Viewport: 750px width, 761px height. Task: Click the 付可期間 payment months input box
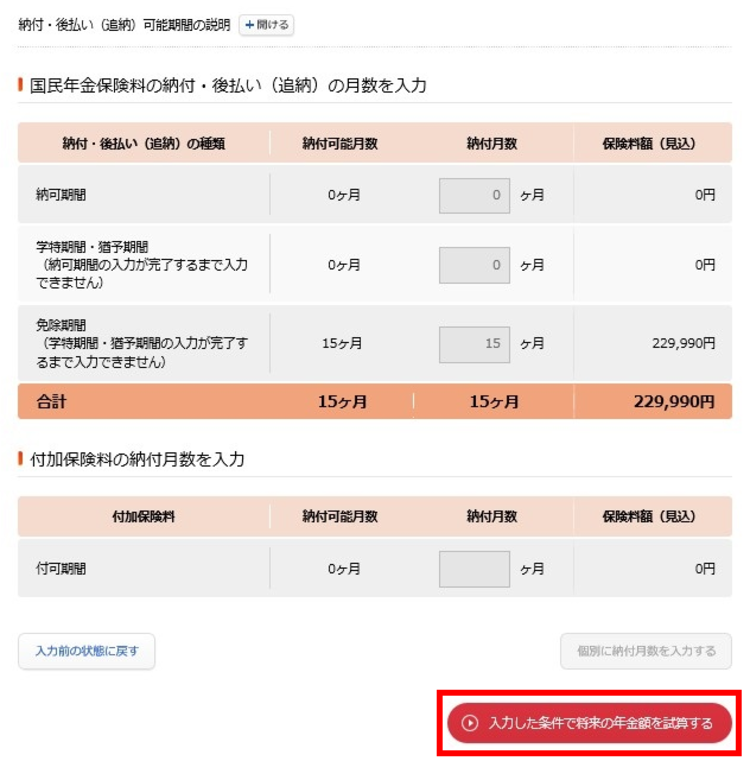[474, 569]
